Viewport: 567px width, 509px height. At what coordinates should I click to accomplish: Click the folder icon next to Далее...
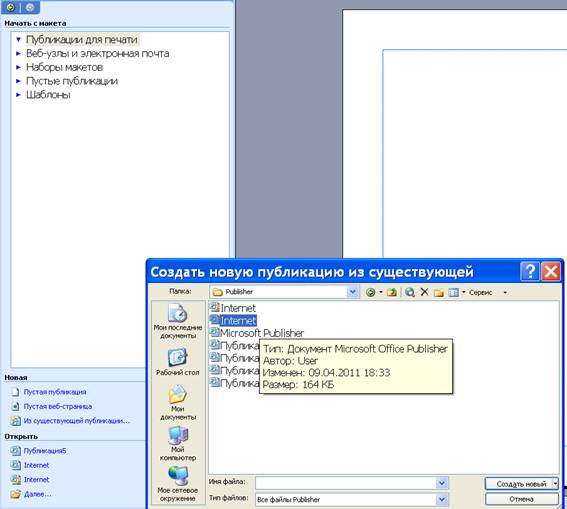pyautogui.click(x=15, y=494)
